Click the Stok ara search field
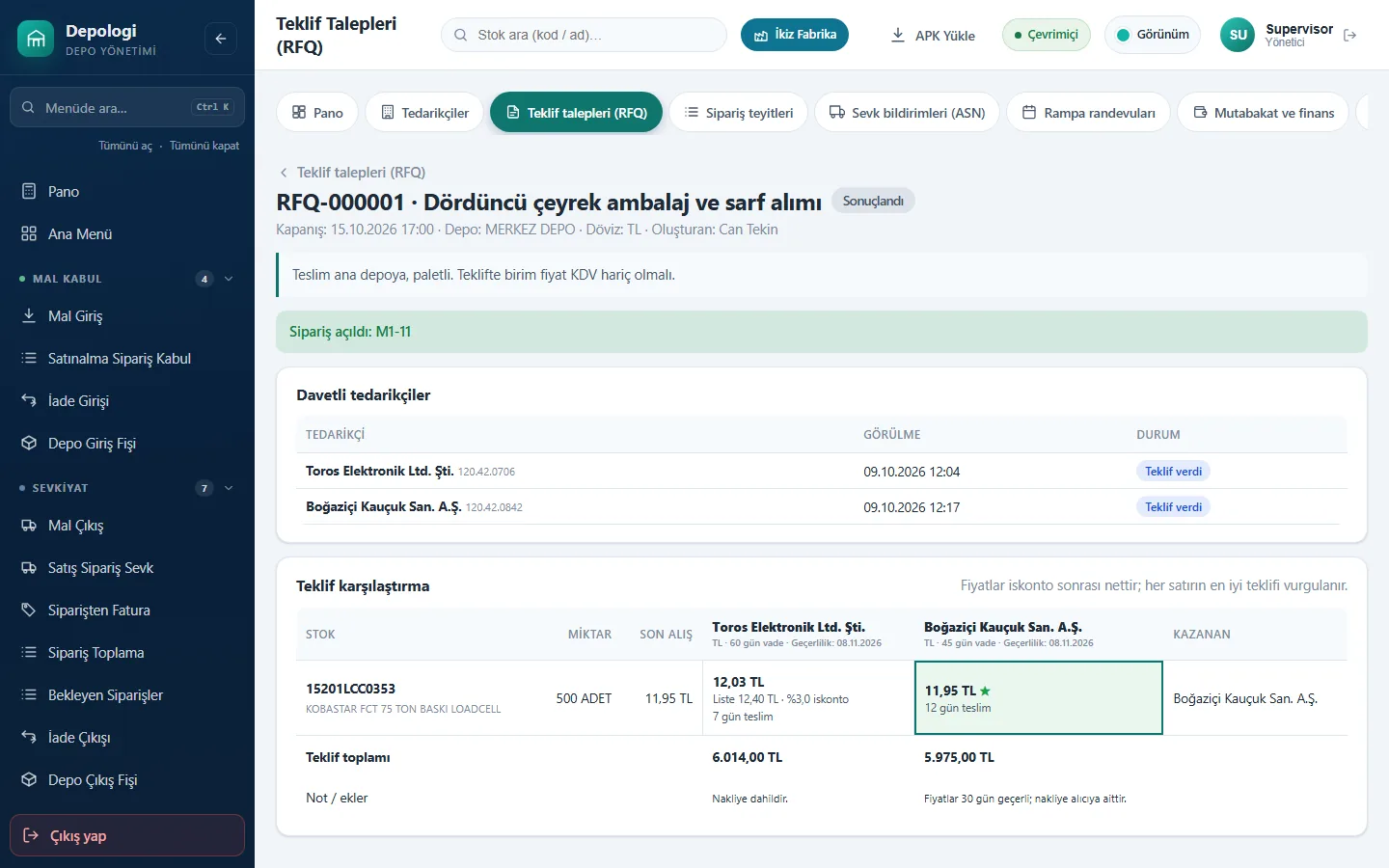The height and width of the screenshot is (868, 1389). tap(584, 35)
